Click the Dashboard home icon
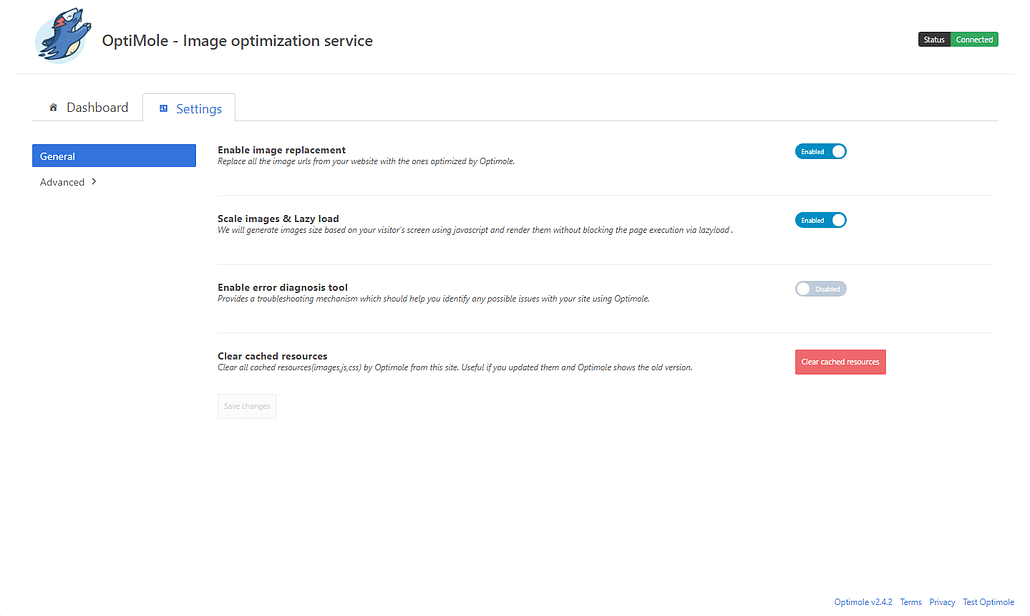The height and width of the screenshot is (616, 1030). [53, 107]
